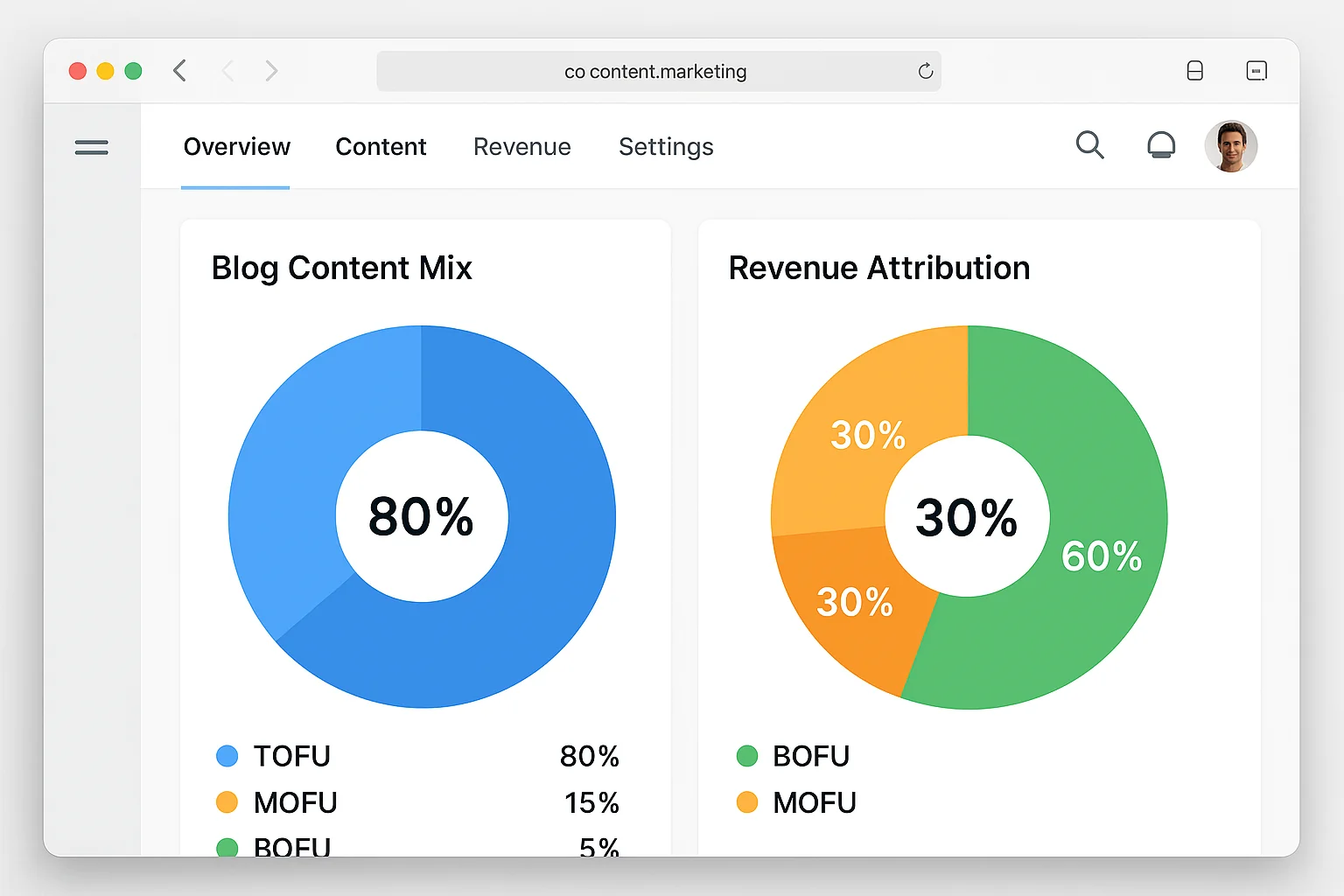This screenshot has height=896, width=1344.
Task: Click the orange MOFU legend dot
Action: coord(745,801)
